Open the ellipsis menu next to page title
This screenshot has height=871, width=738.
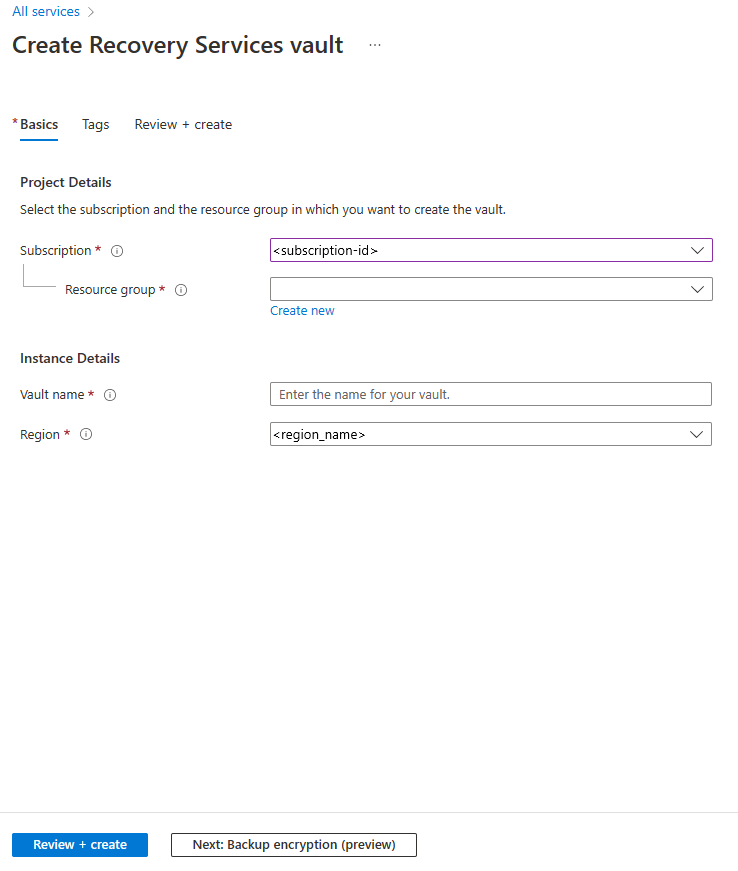375,46
